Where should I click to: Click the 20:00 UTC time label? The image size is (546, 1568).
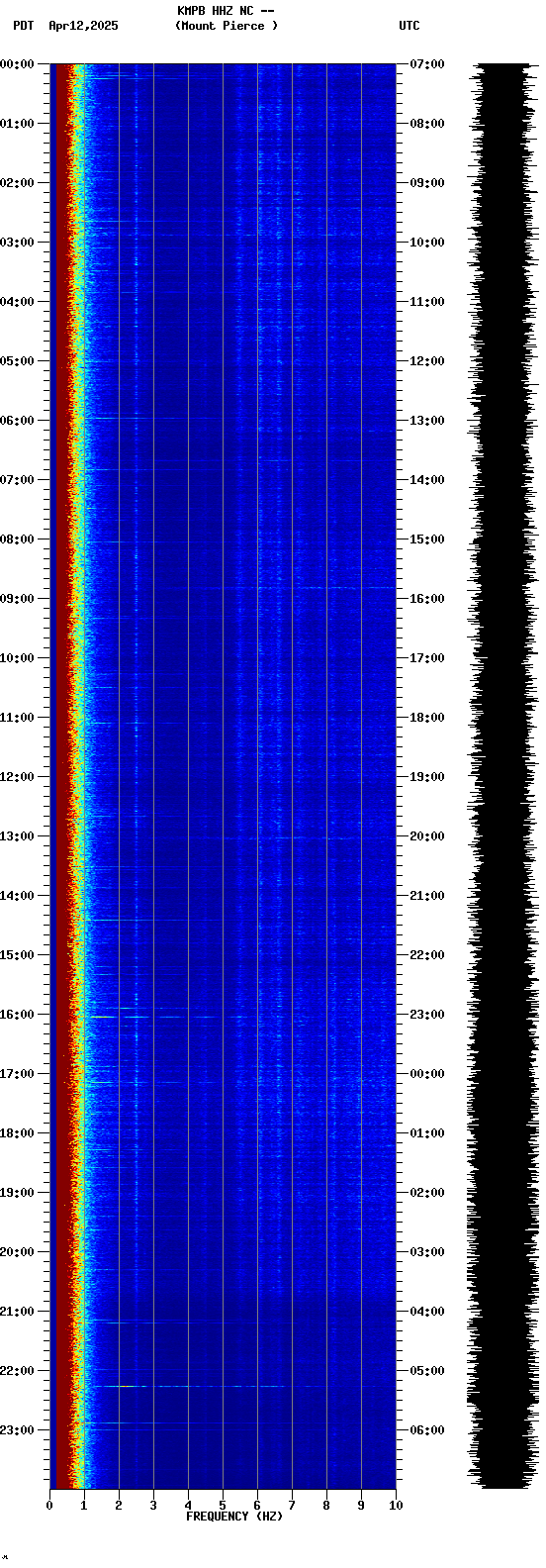pos(426,836)
